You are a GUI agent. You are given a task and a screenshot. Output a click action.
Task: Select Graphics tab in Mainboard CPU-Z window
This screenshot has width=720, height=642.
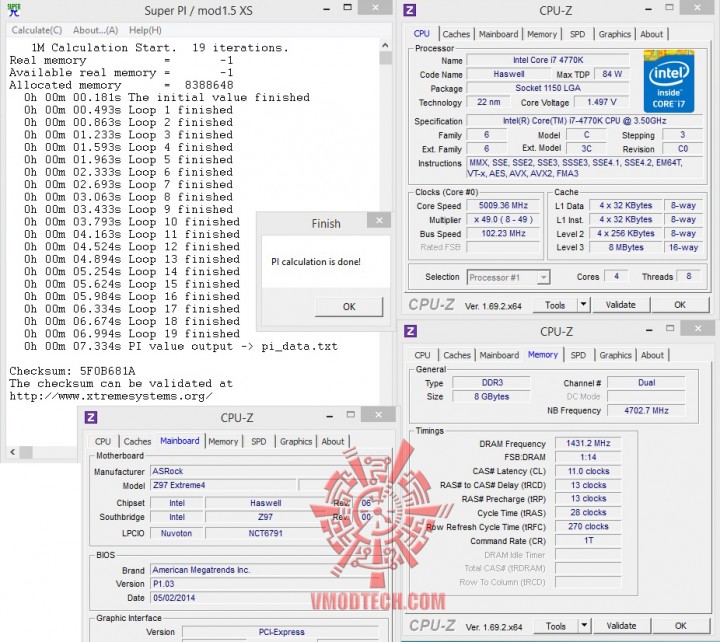click(296, 441)
